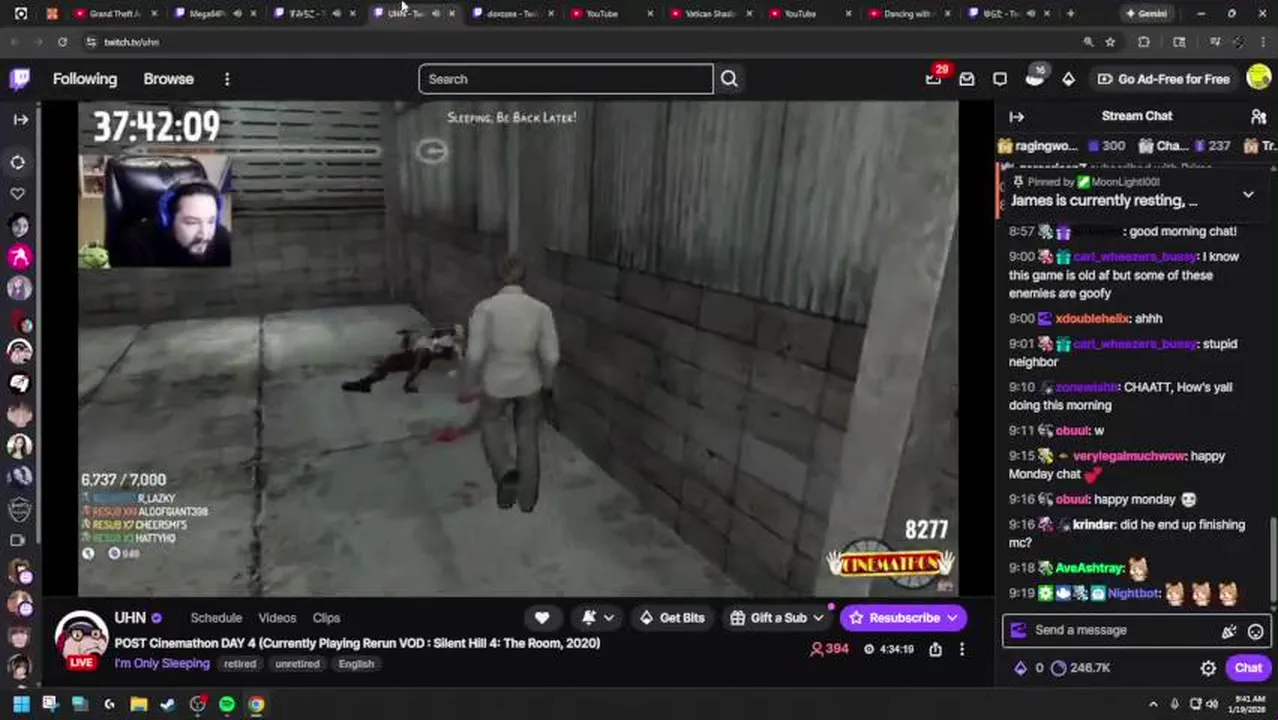This screenshot has height=720, width=1278.
Task: Open the Clips tab
Action: [326, 618]
